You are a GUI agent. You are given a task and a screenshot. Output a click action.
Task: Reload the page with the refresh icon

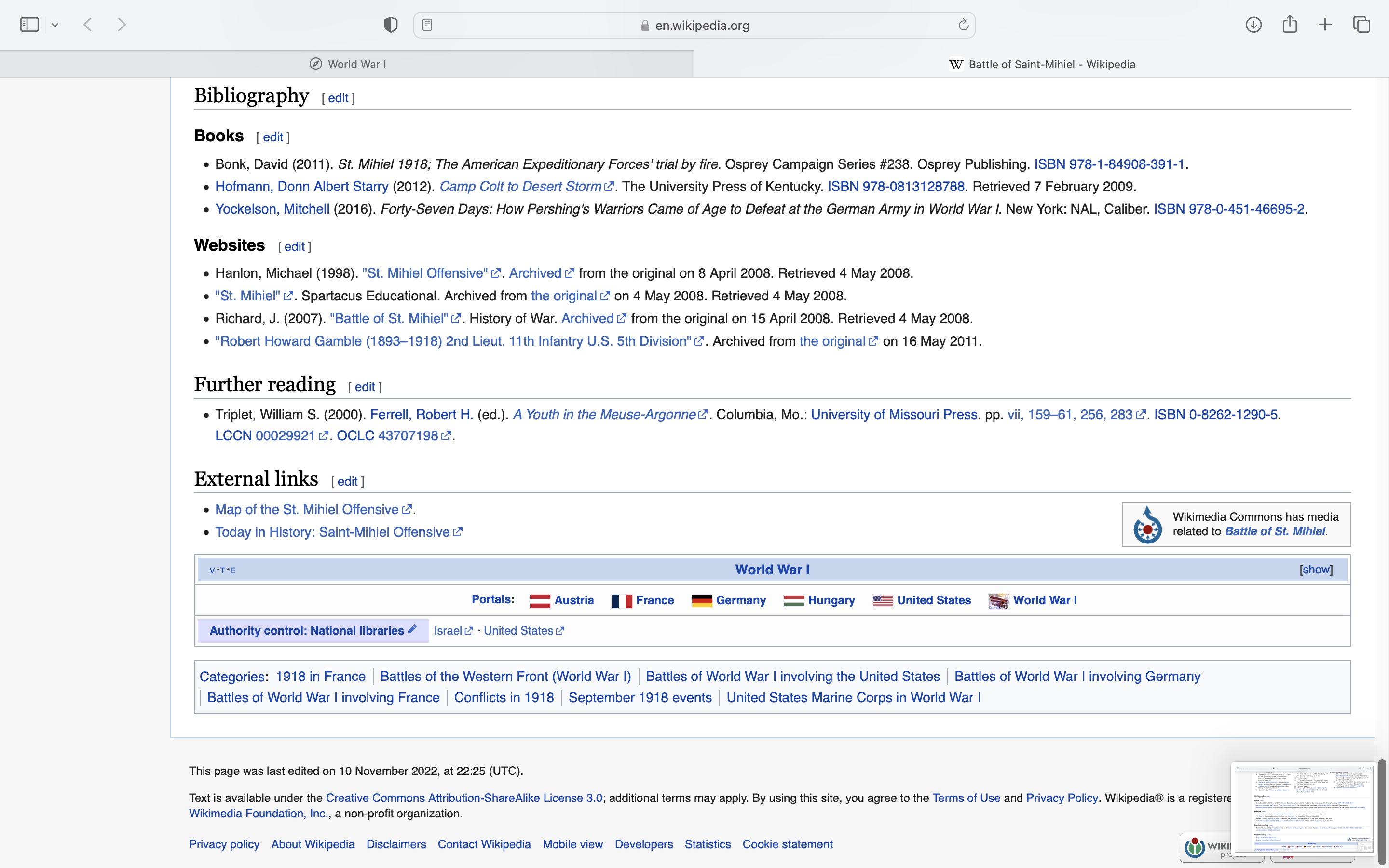(963, 25)
